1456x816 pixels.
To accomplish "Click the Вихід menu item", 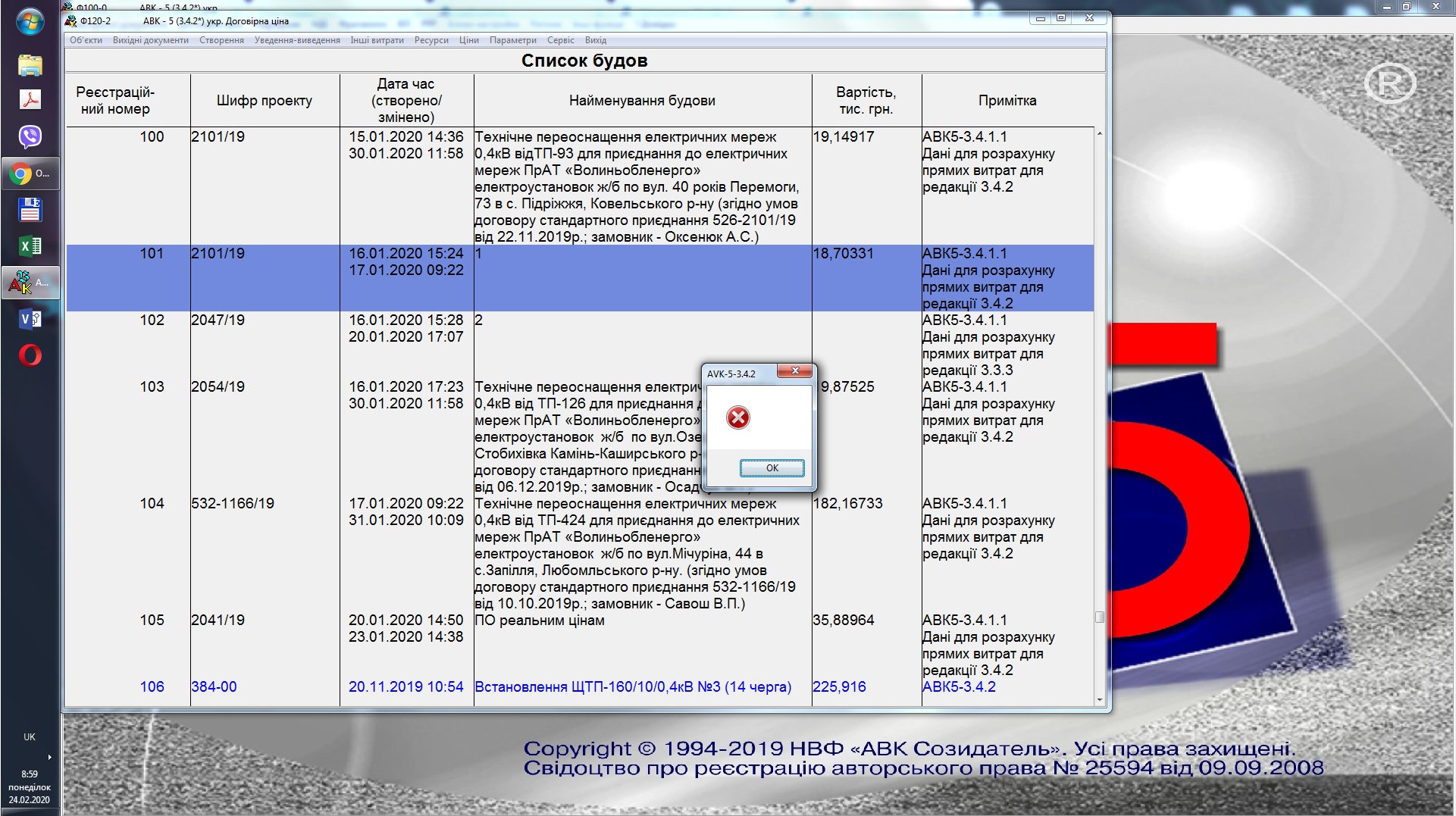I will [x=596, y=40].
